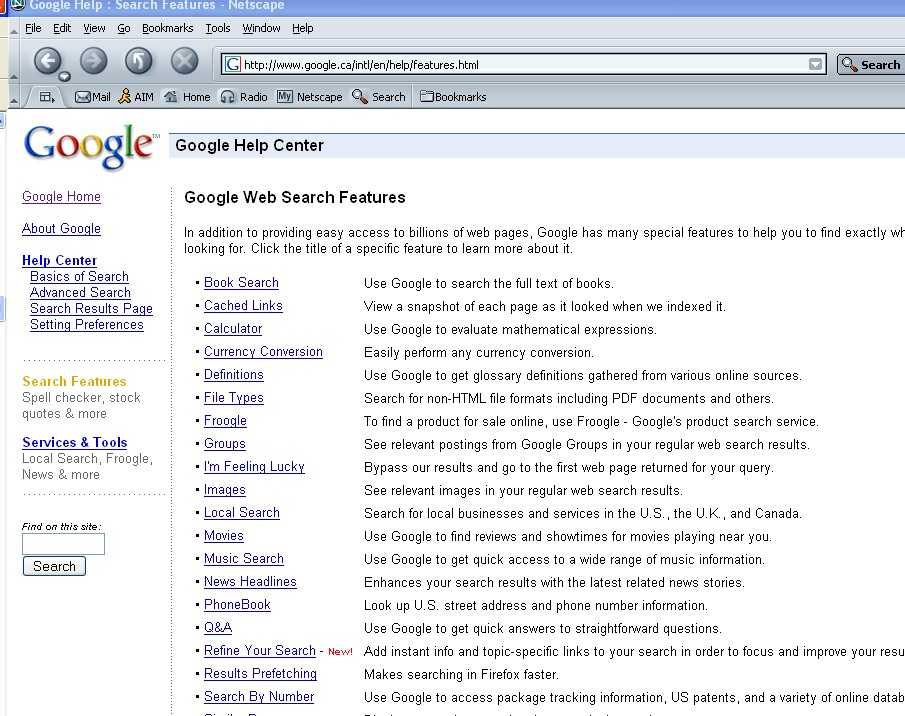Click the sidebar toggle icon in personal toolbar
Image resolution: width=905 pixels, height=716 pixels.
click(47, 97)
